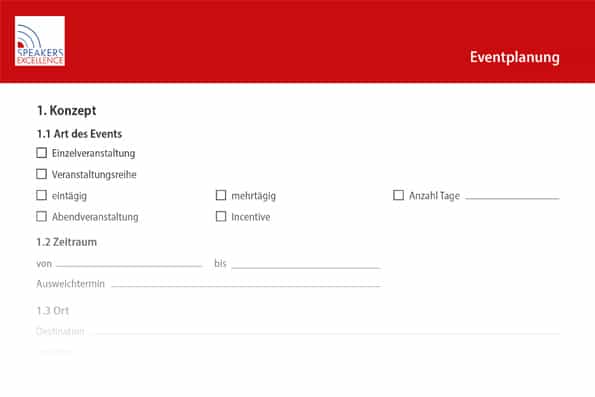Check the Einzelveranstaltung checkbox

click(41, 153)
